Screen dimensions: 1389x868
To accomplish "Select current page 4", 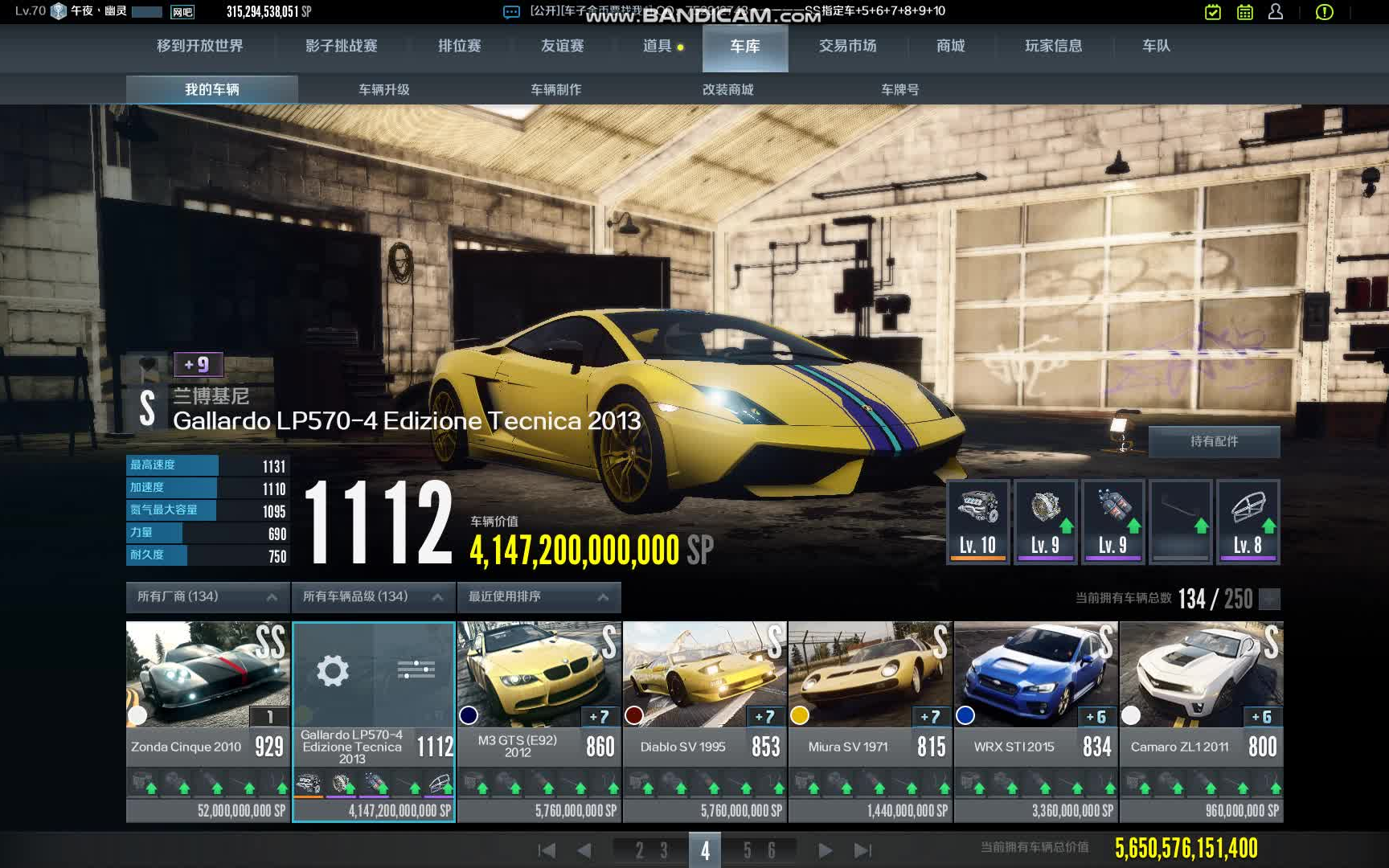I will (x=705, y=850).
